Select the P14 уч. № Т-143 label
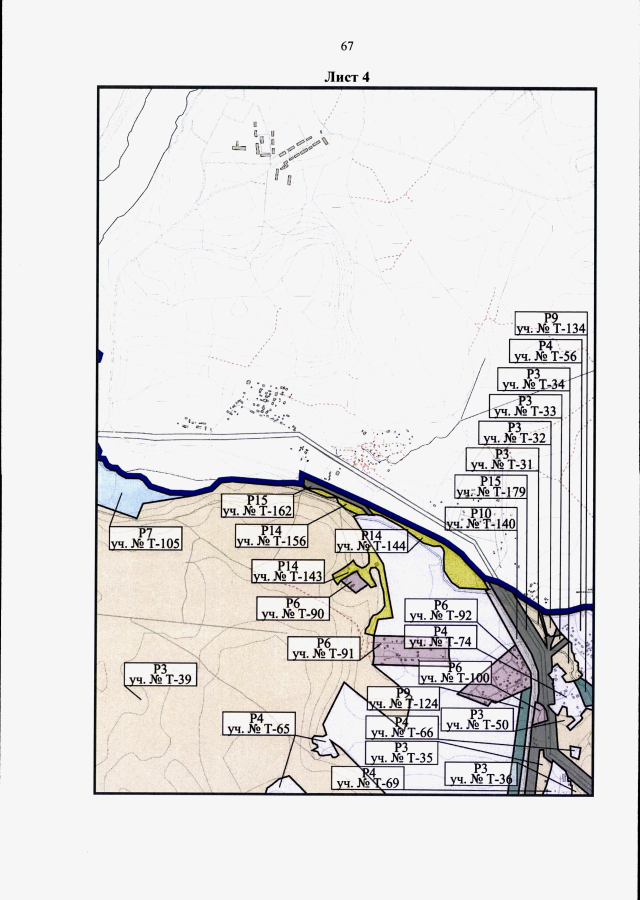 [x=286, y=571]
